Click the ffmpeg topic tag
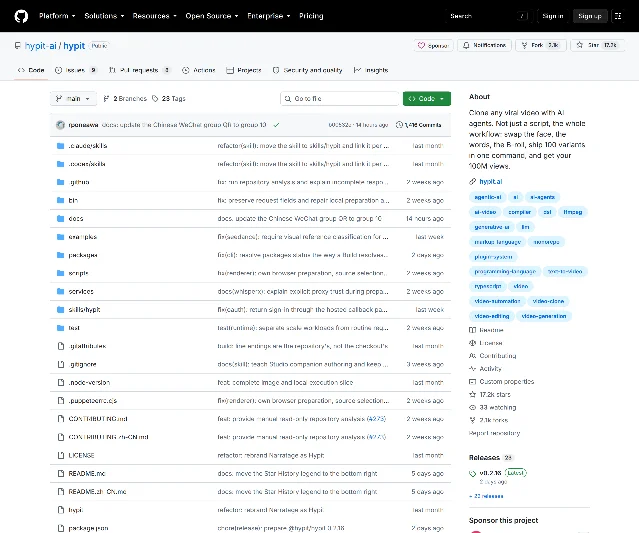This screenshot has height=533, width=639. coord(573,212)
